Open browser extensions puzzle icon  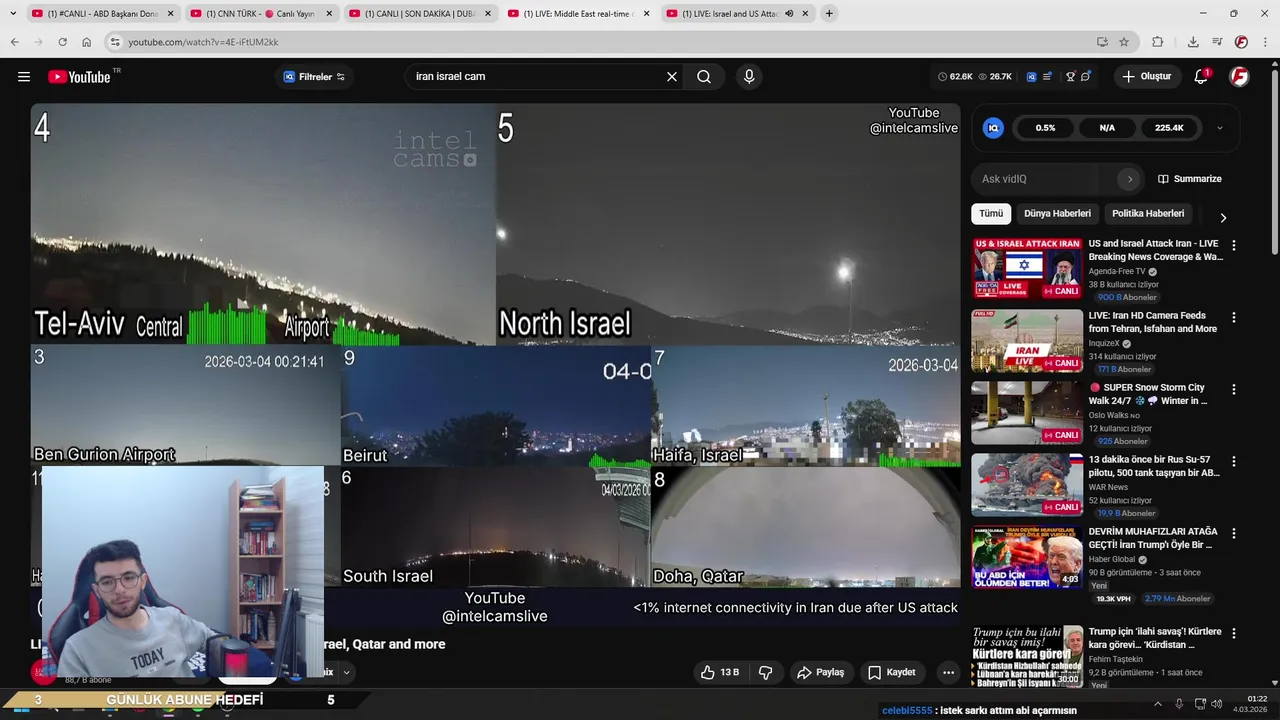pos(1158,42)
